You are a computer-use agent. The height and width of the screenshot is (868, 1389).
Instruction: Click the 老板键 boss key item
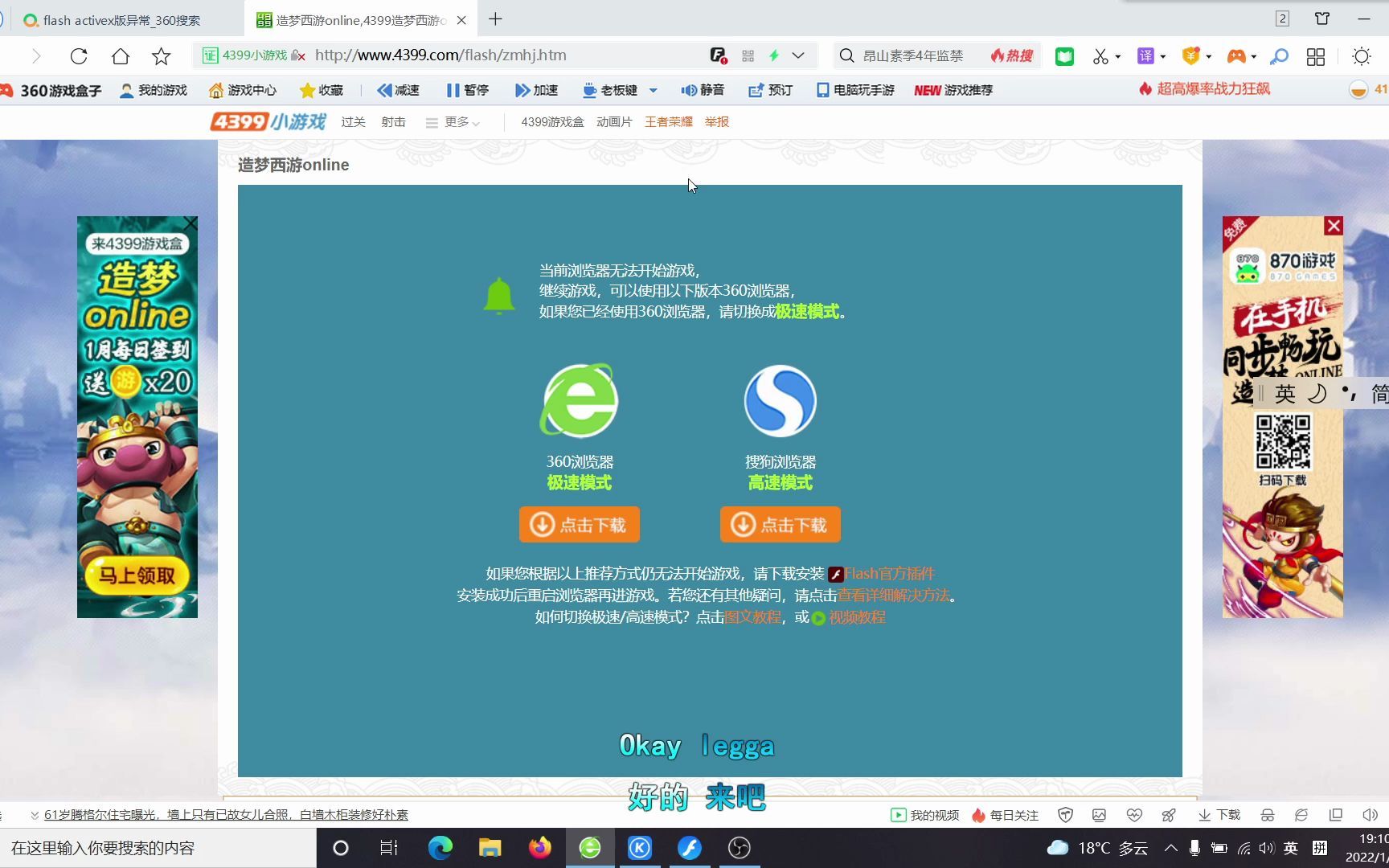click(610, 90)
